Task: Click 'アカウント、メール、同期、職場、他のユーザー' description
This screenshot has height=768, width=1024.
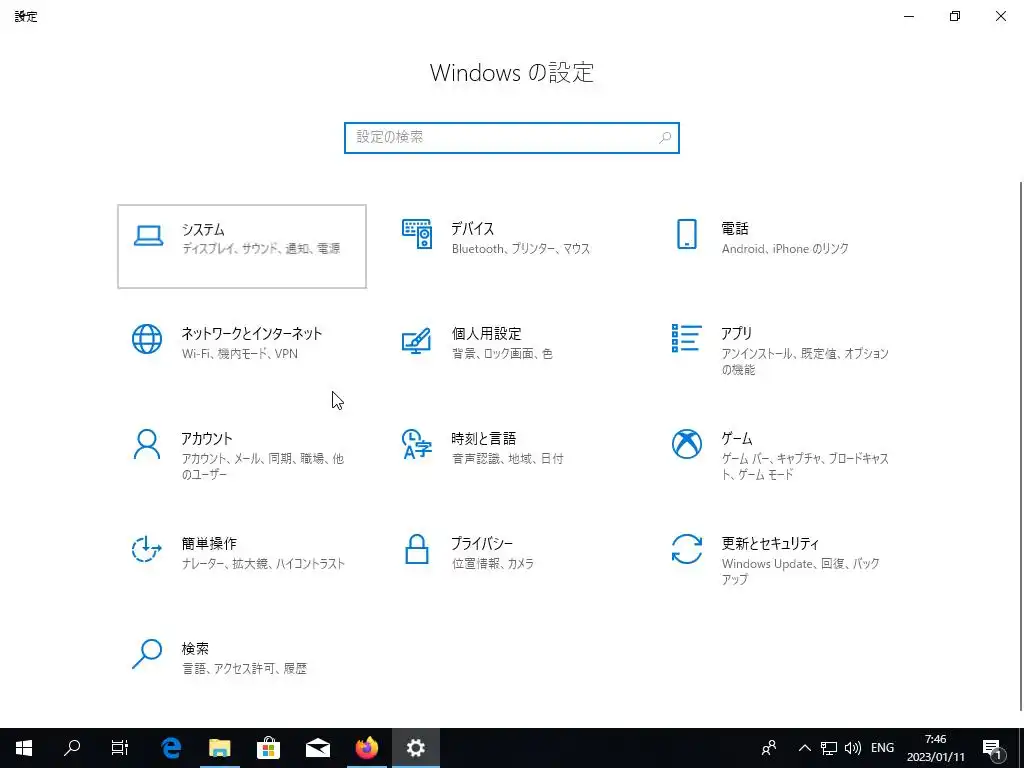Action: [263, 466]
